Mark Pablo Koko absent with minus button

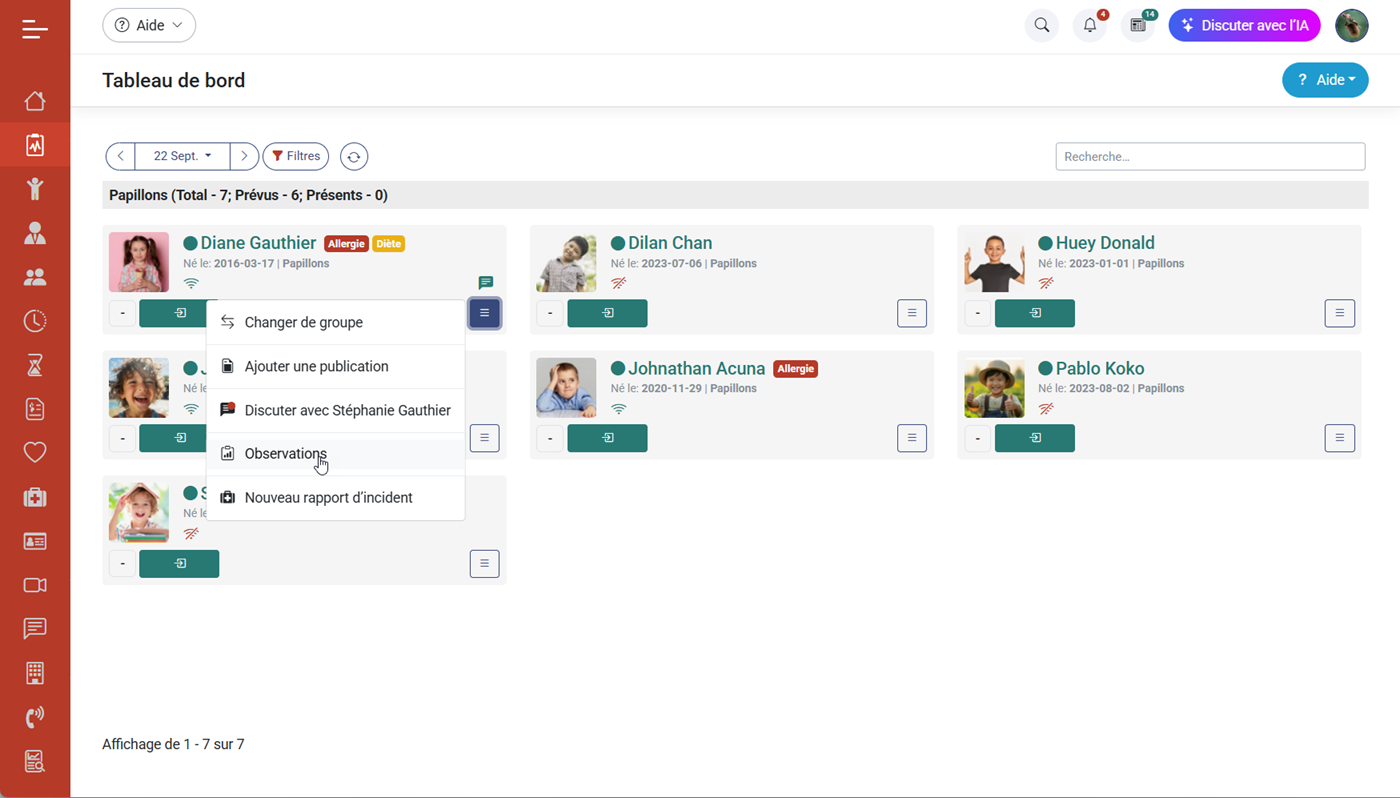(978, 438)
